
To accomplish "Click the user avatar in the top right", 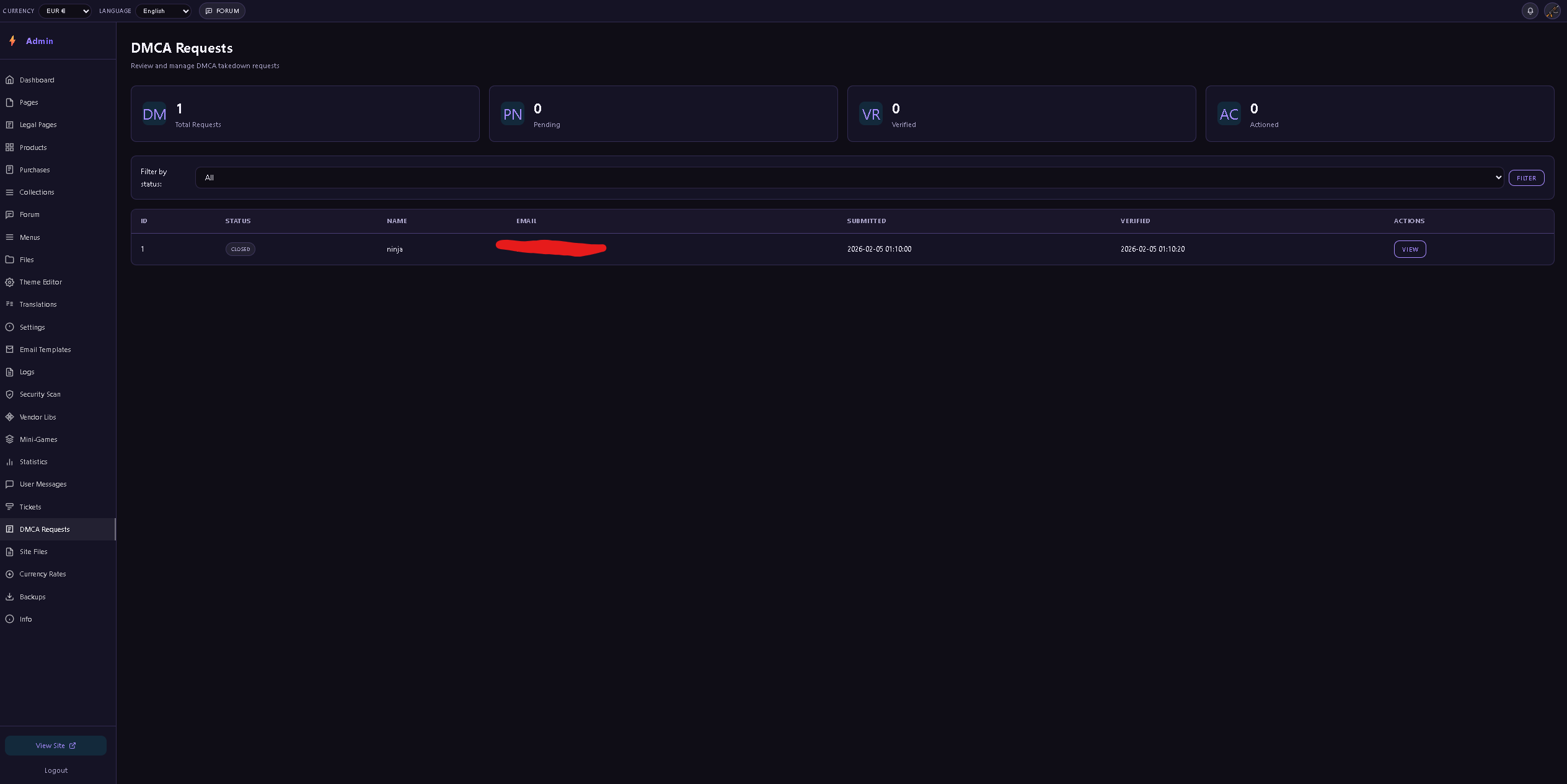I will pos(1553,11).
